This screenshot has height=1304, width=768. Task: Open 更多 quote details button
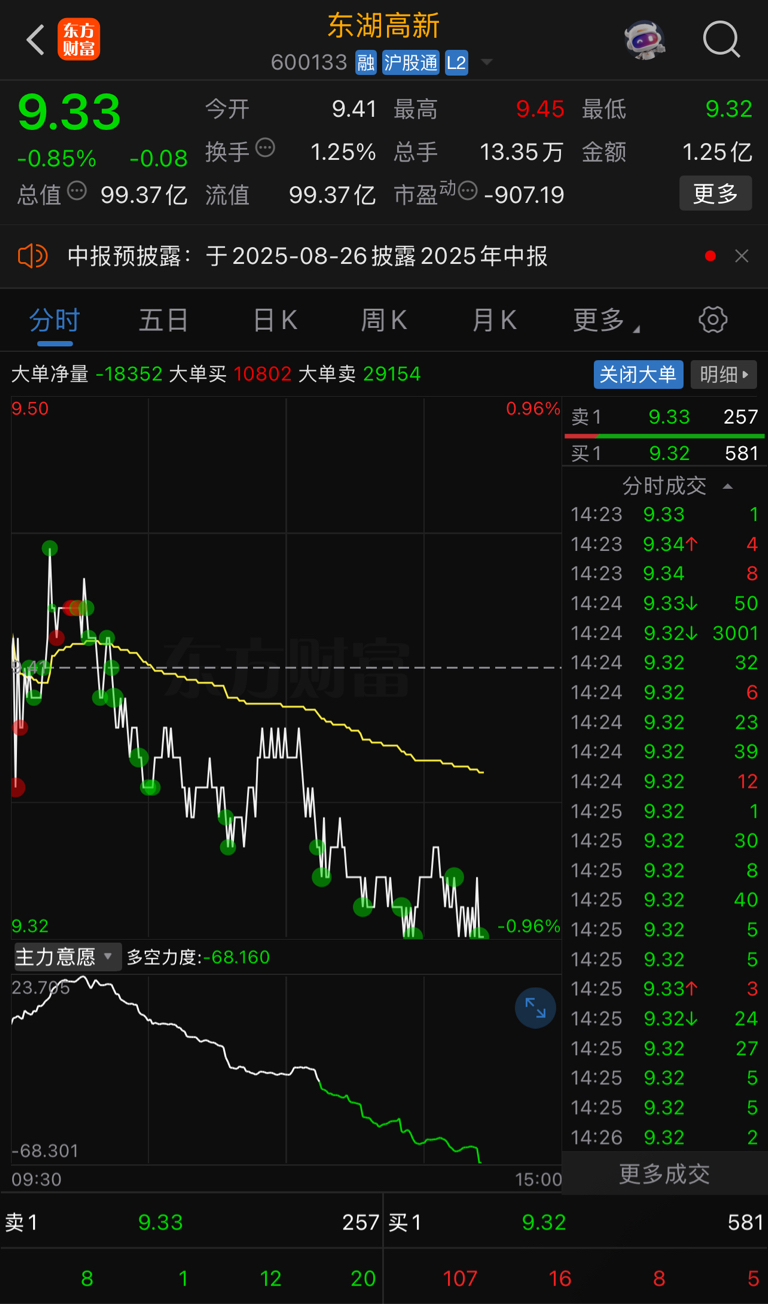(x=716, y=193)
